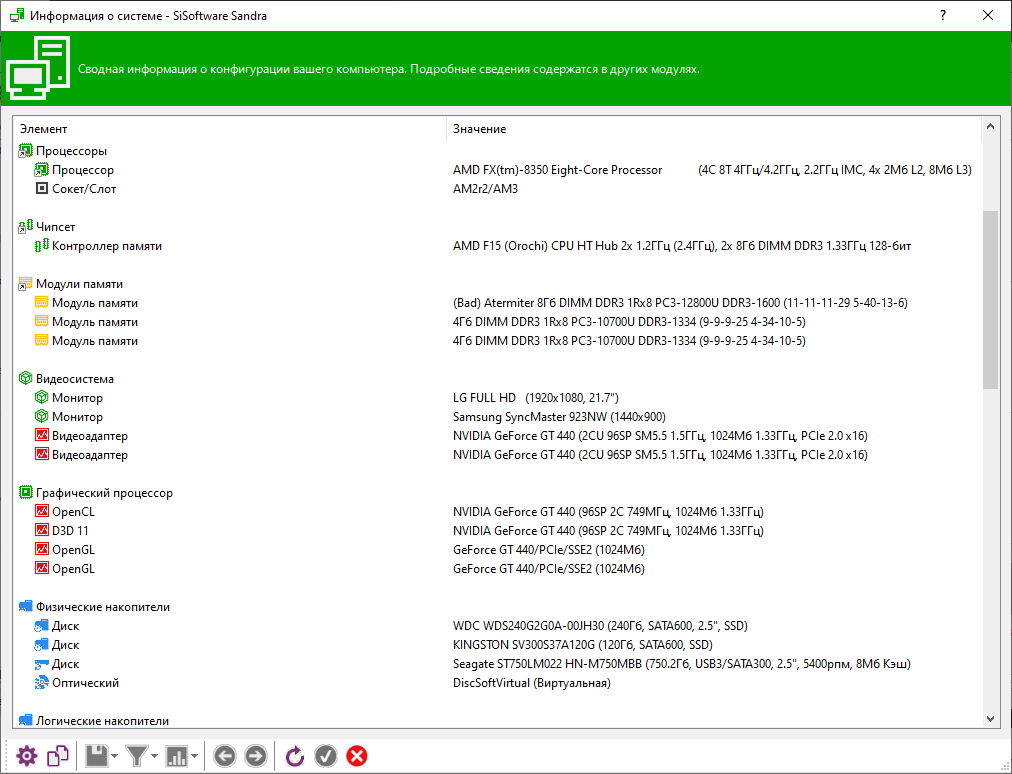Click the Оптический drive row icon
Screen dimensions: 1012x774
click(x=41, y=682)
